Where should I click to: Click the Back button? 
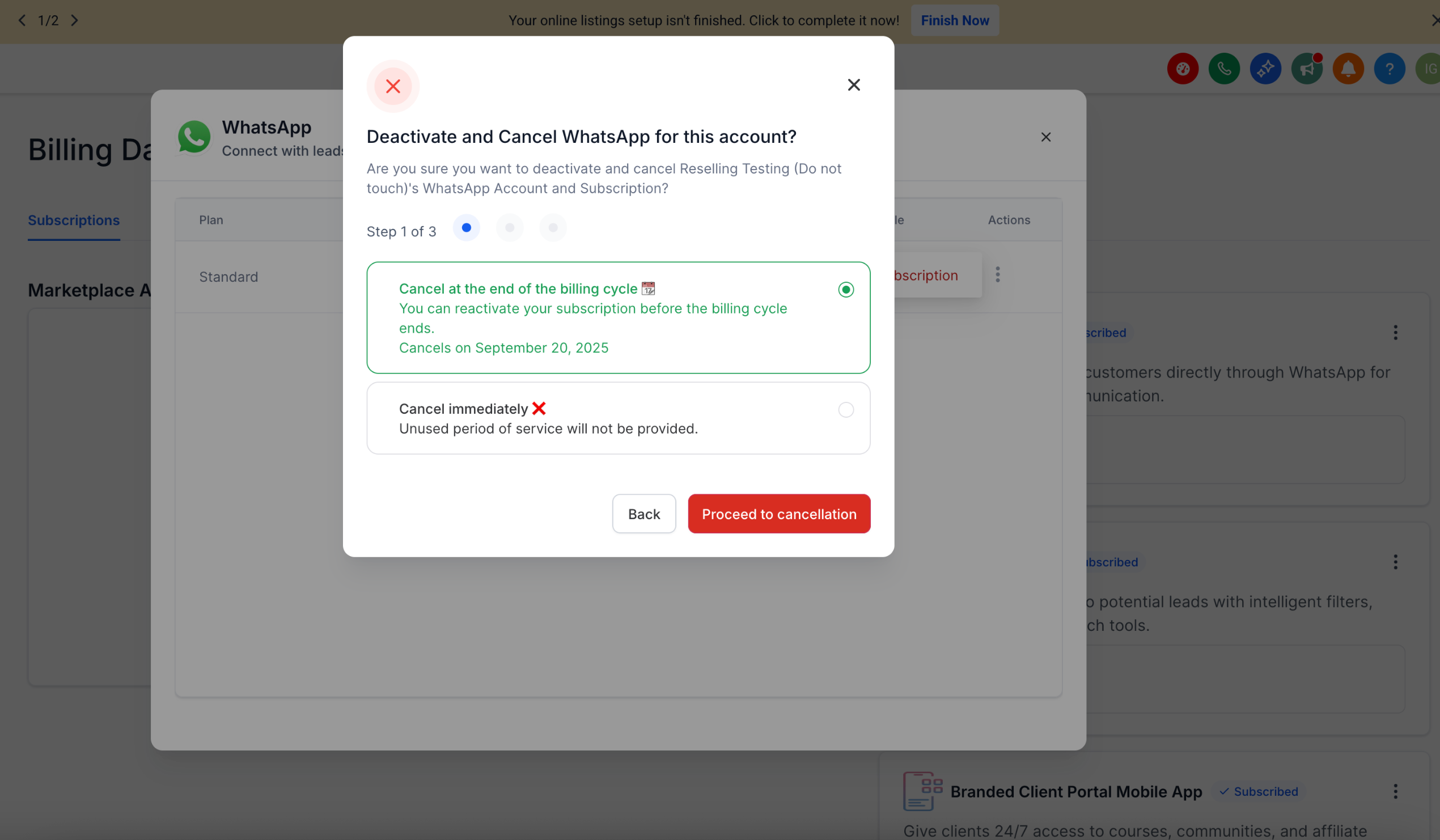click(644, 514)
